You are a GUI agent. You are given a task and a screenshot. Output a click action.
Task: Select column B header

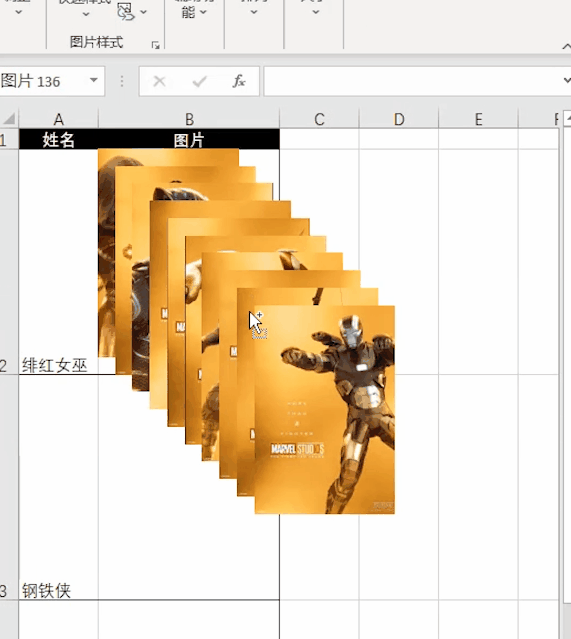click(189, 119)
